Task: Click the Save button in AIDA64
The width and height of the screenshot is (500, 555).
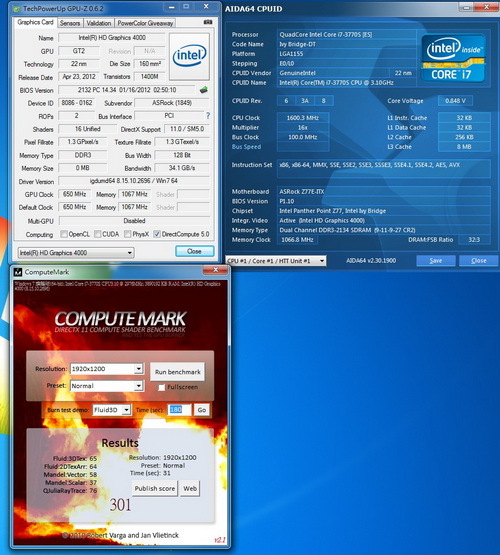Action: pyautogui.click(x=436, y=261)
